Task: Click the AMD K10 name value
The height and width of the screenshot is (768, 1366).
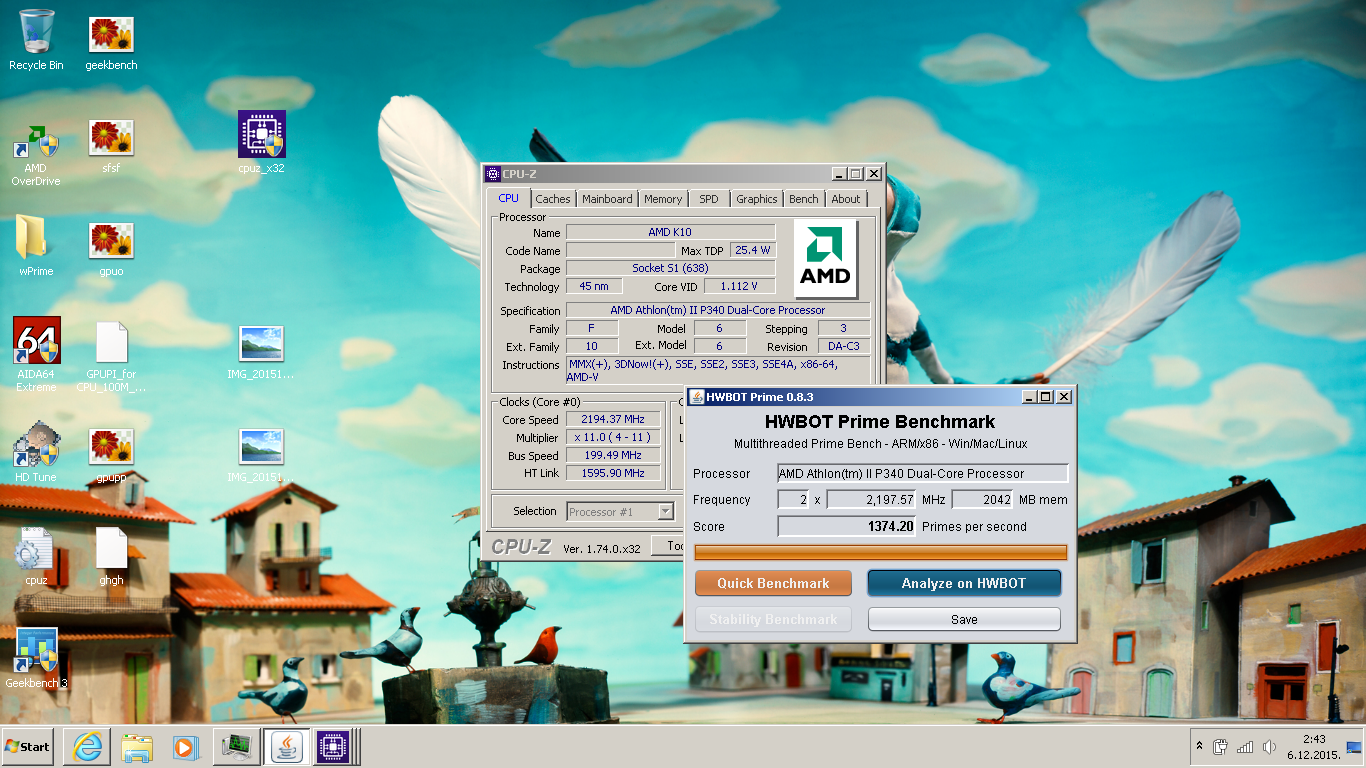Action: (670, 232)
